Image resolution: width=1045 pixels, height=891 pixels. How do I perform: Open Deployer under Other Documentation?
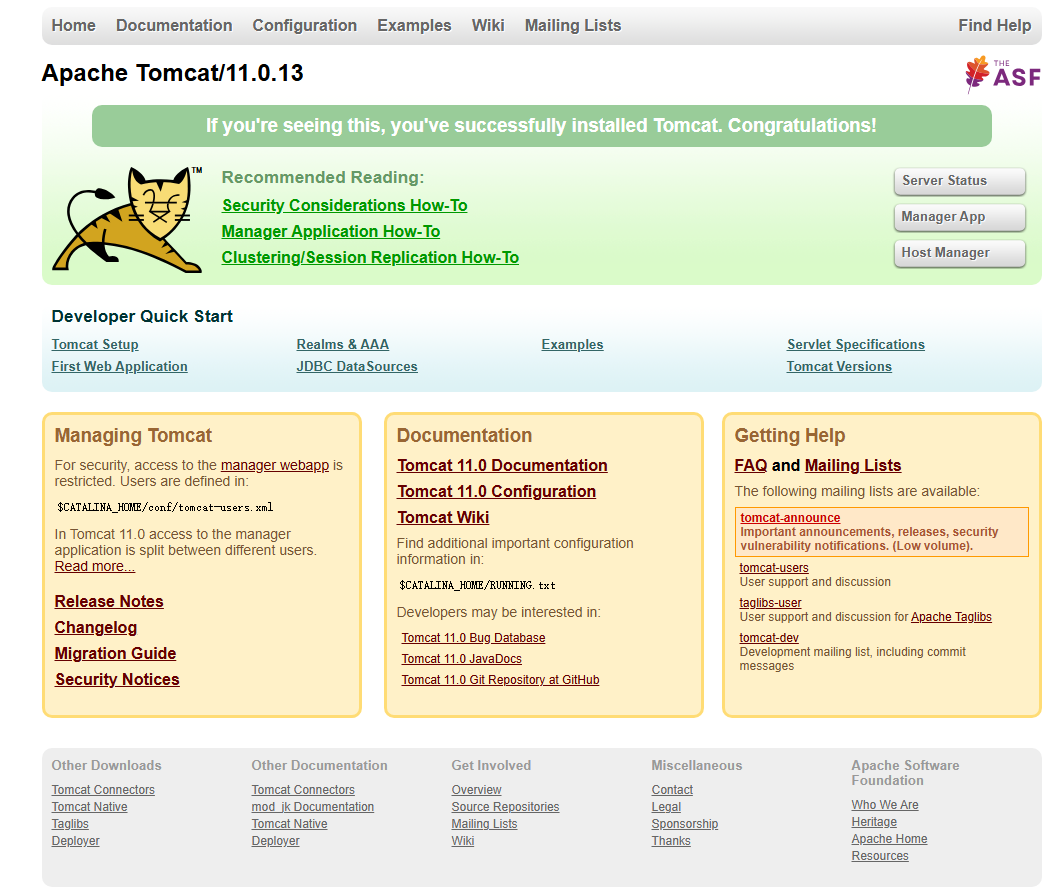point(275,841)
